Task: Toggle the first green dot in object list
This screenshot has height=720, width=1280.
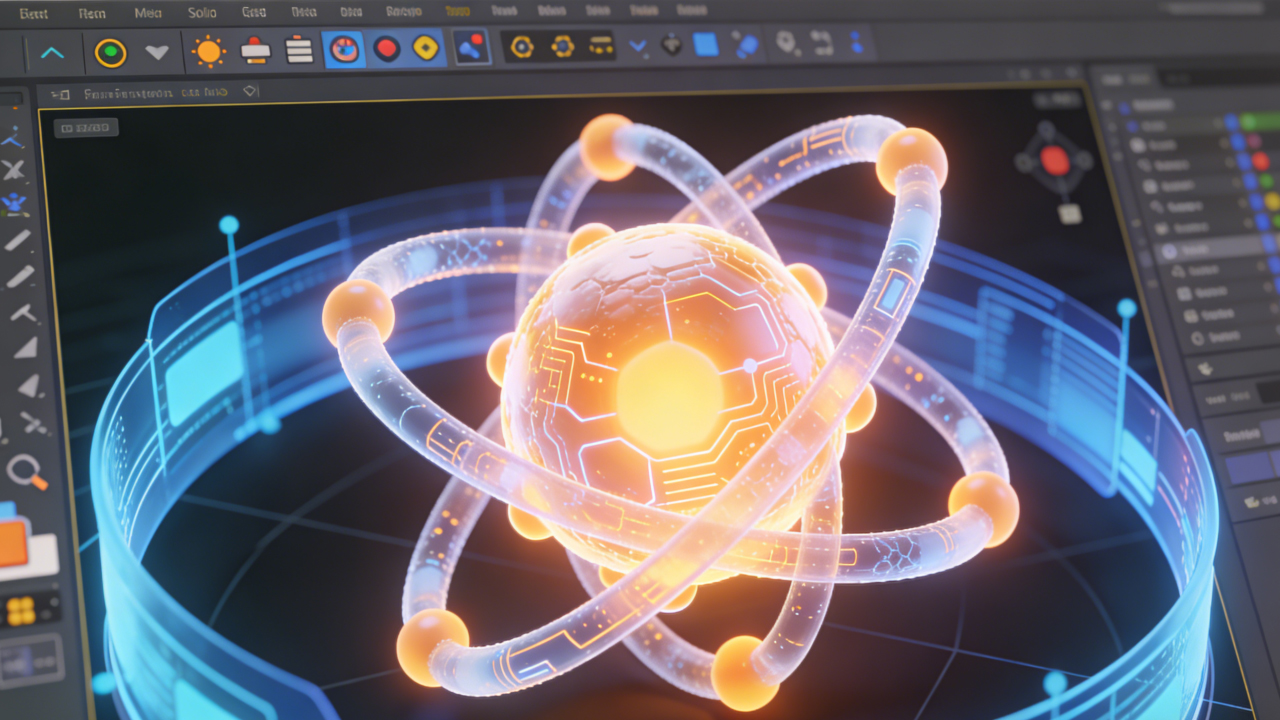Action: coord(1248,122)
